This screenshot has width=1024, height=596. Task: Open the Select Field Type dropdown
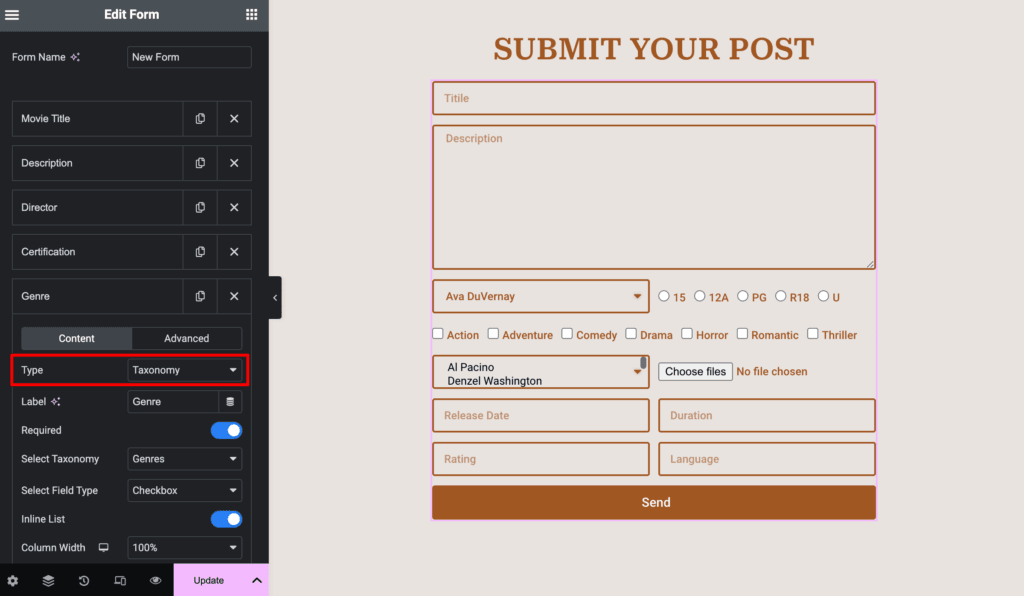[x=184, y=490]
